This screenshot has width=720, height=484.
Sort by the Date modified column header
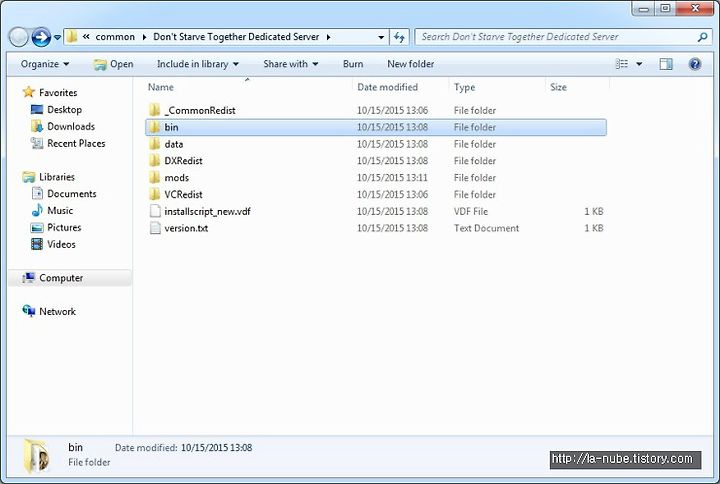point(388,87)
